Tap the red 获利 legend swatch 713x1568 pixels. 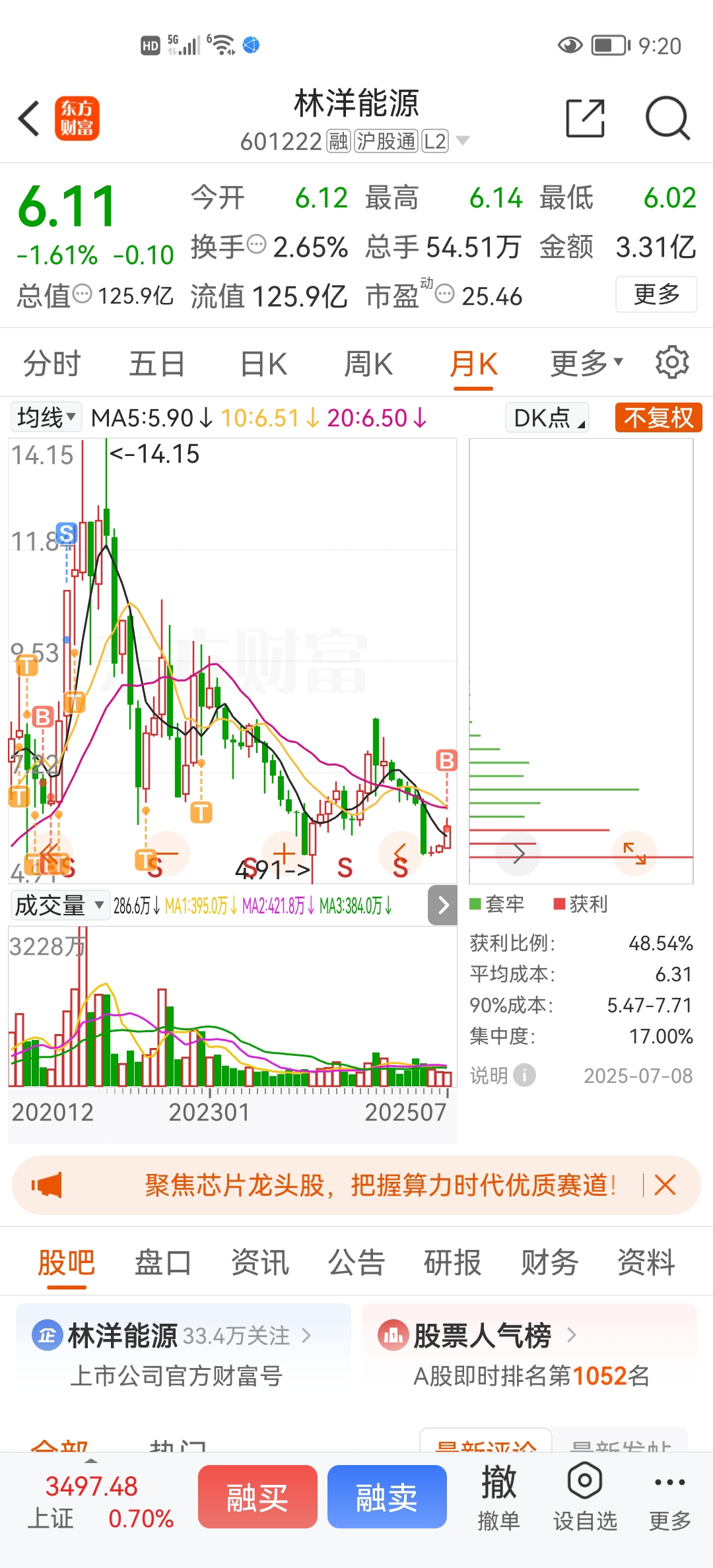tap(559, 904)
